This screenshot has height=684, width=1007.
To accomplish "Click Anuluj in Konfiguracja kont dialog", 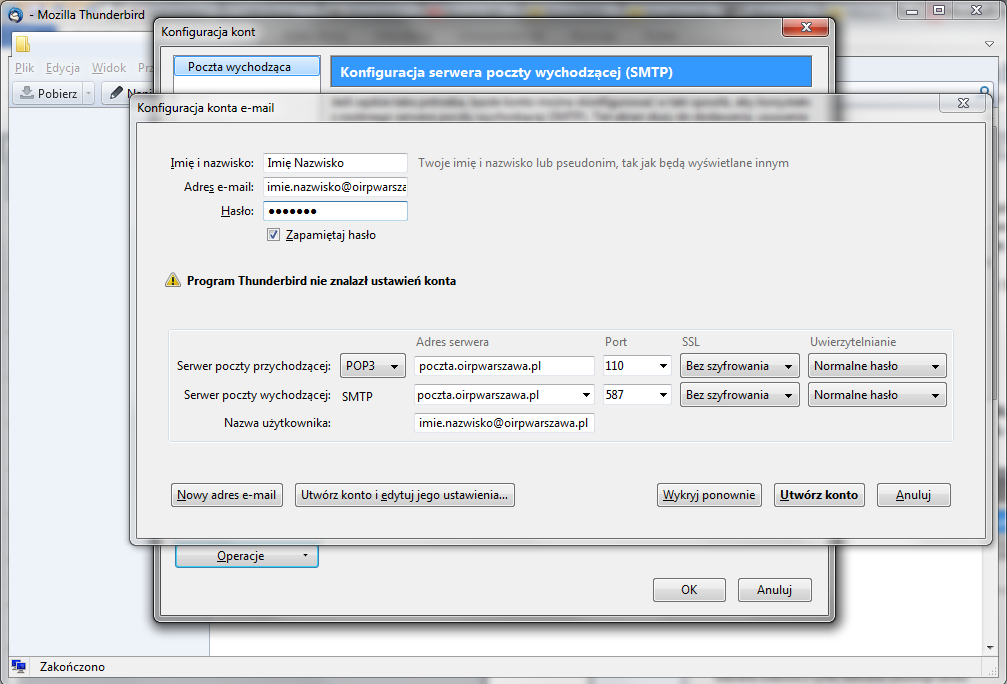I will [775, 590].
